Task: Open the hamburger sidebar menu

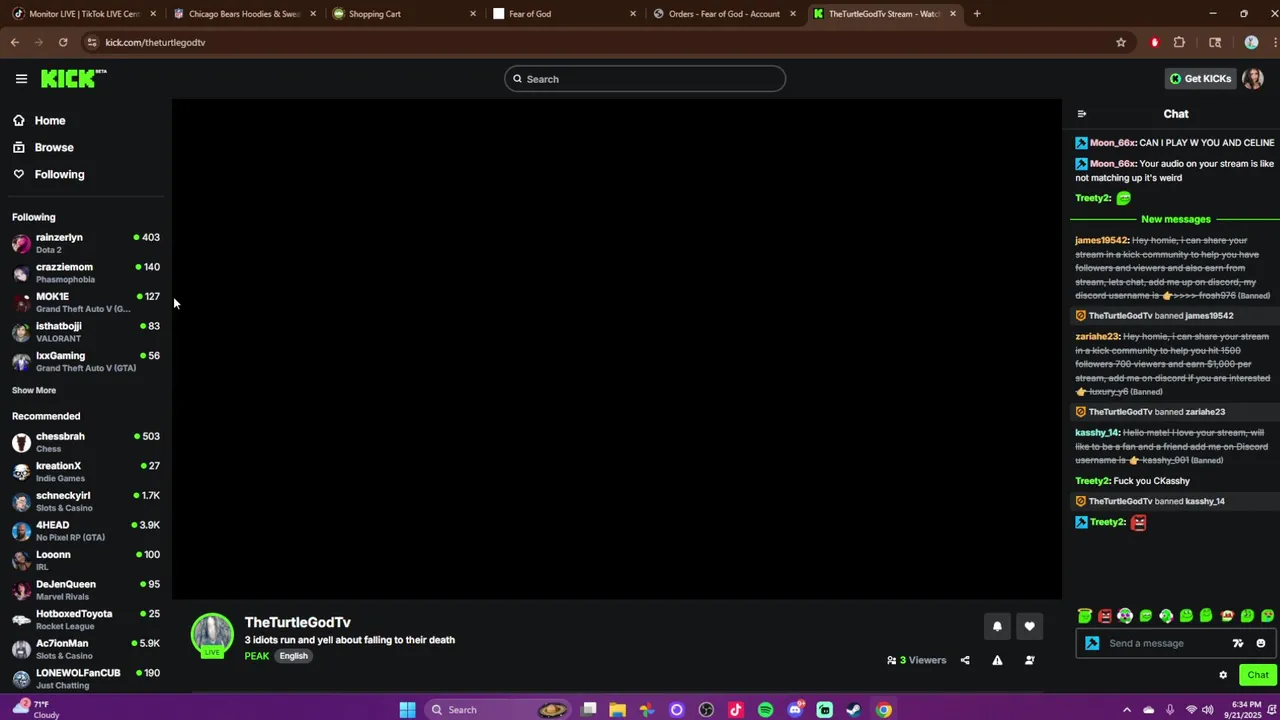Action: click(21, 79)
